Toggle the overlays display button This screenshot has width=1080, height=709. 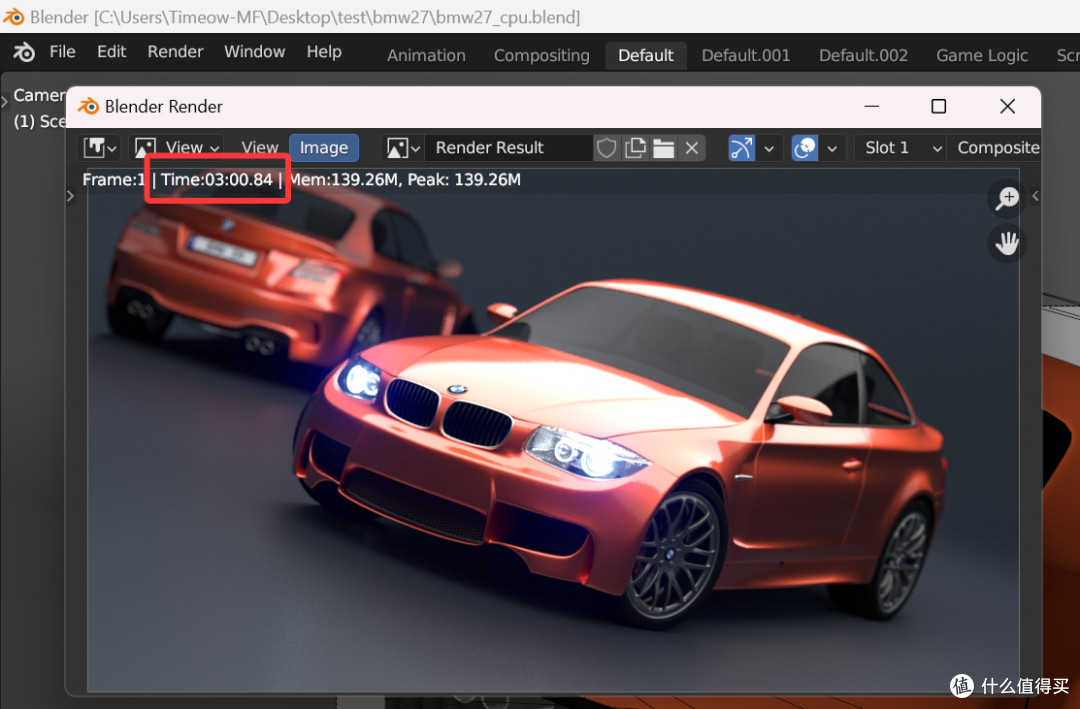(805, 148)
